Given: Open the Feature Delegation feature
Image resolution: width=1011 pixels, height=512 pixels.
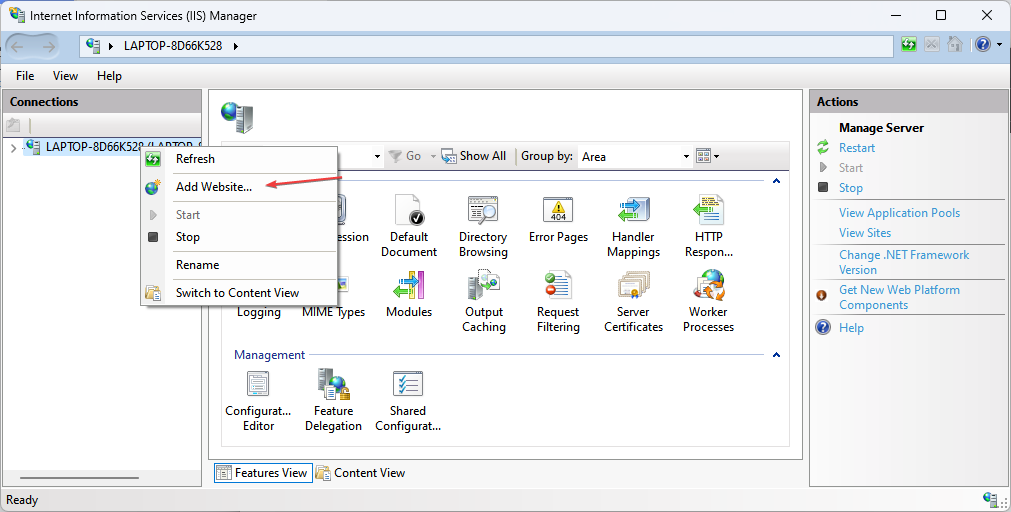Looking at the screenshot, I should coord(333,400).
